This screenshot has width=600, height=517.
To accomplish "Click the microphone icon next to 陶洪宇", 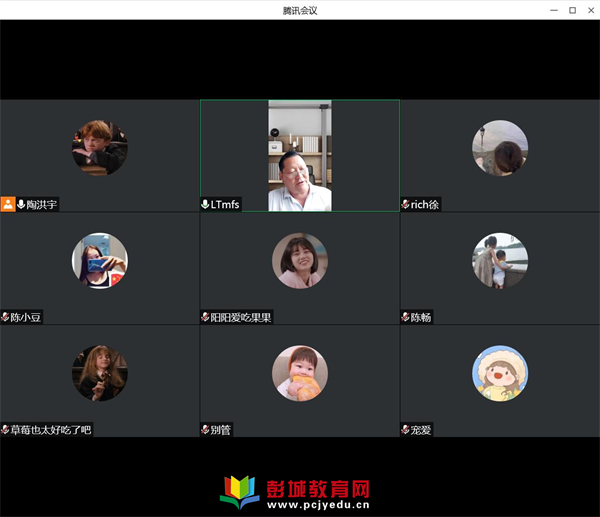I will pyautogui.click(x=21, y=204).
